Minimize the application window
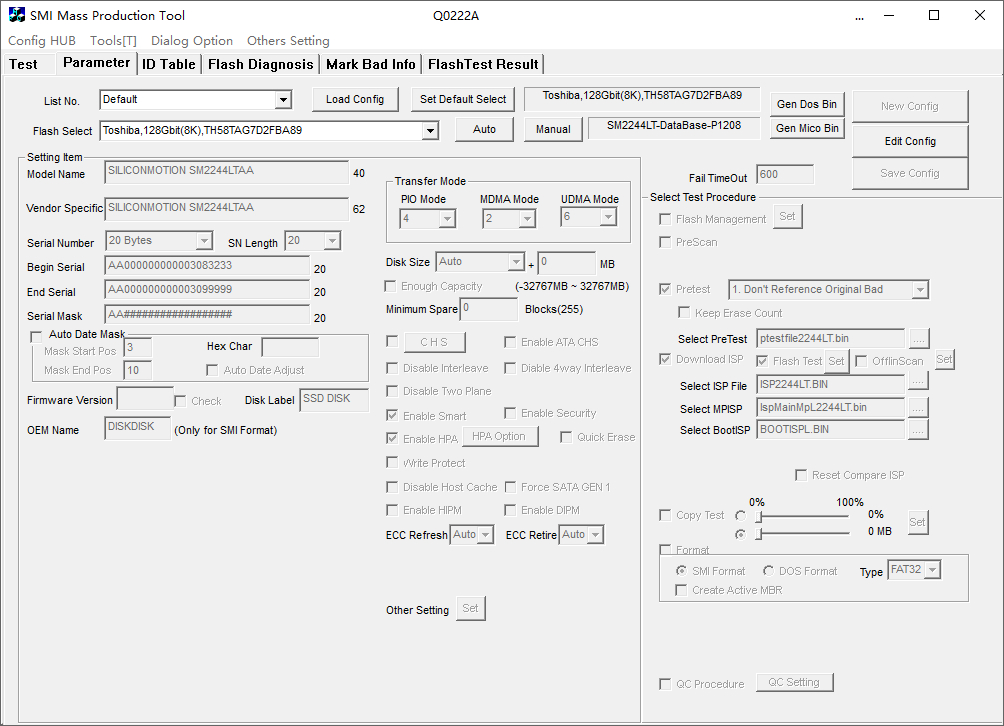1004x726 pixels. tap(888, 15)
